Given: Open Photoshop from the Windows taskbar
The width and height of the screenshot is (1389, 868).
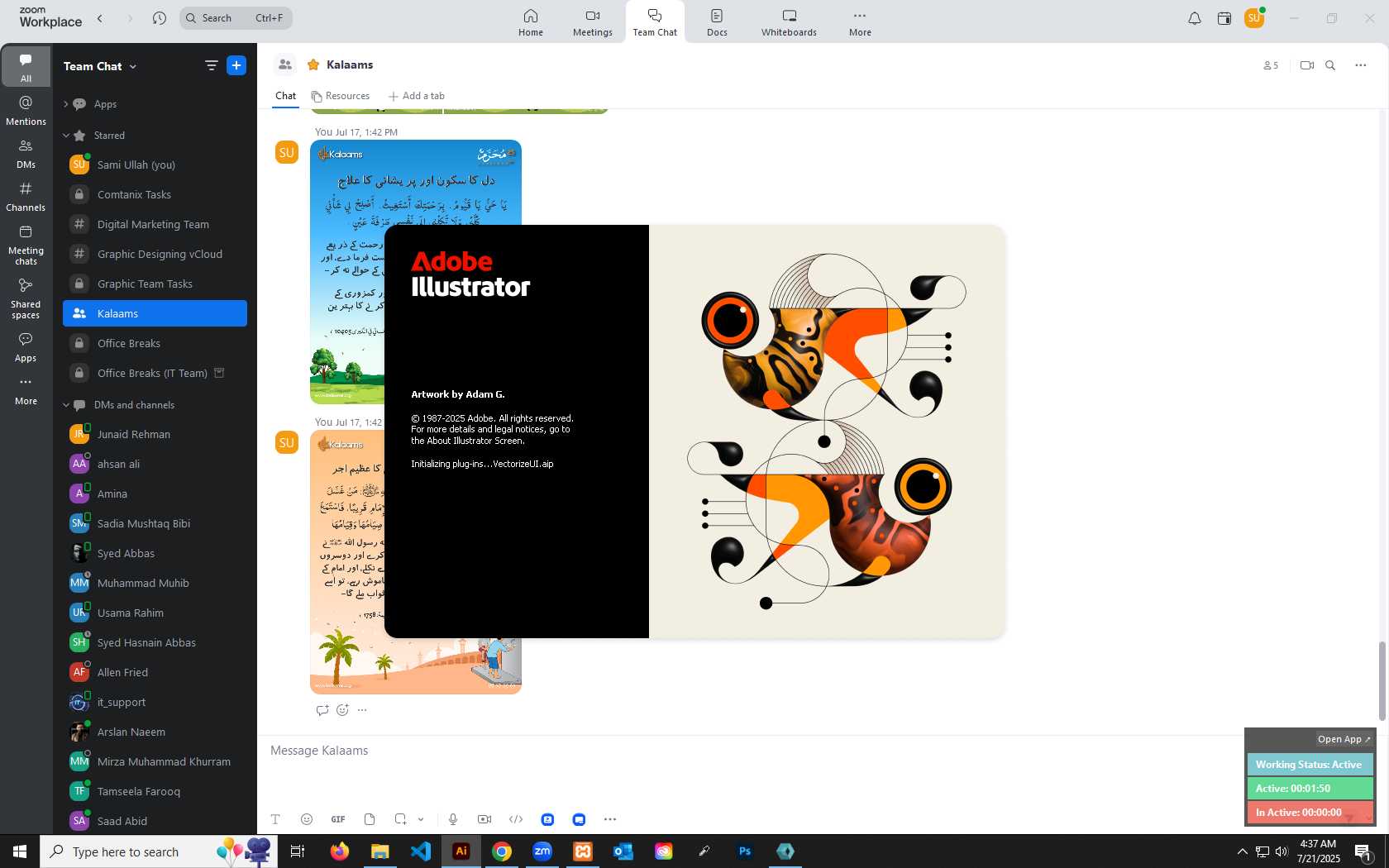Looking at the screenshot, I should pyautogui.click(x=745, y=851).
